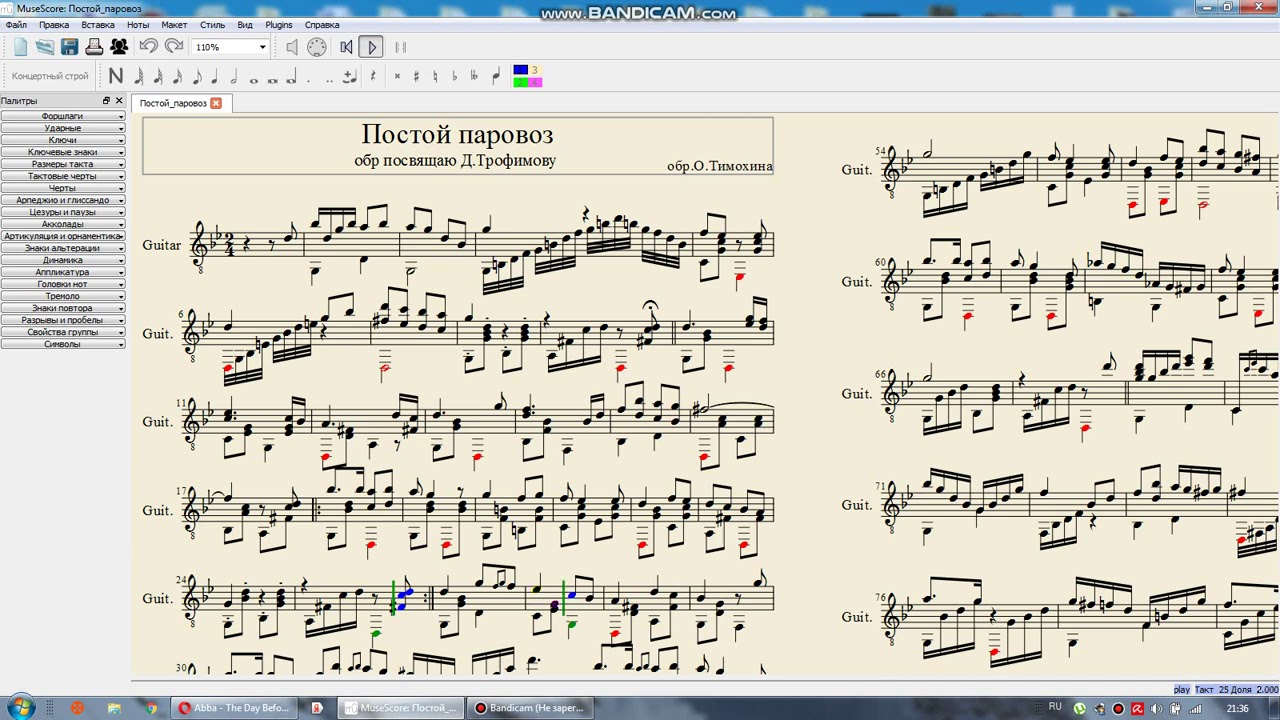Select the 16th note duration

point(177,76)
